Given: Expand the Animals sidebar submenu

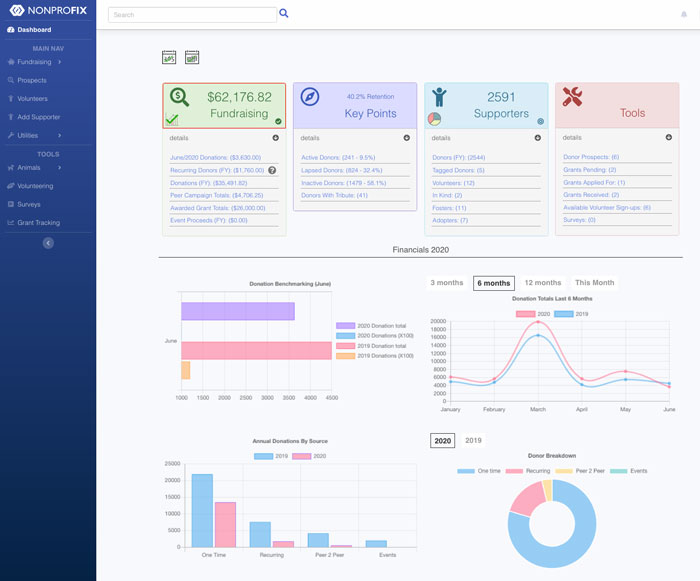Looking at the screenshot, I should [x=59, y=167].
